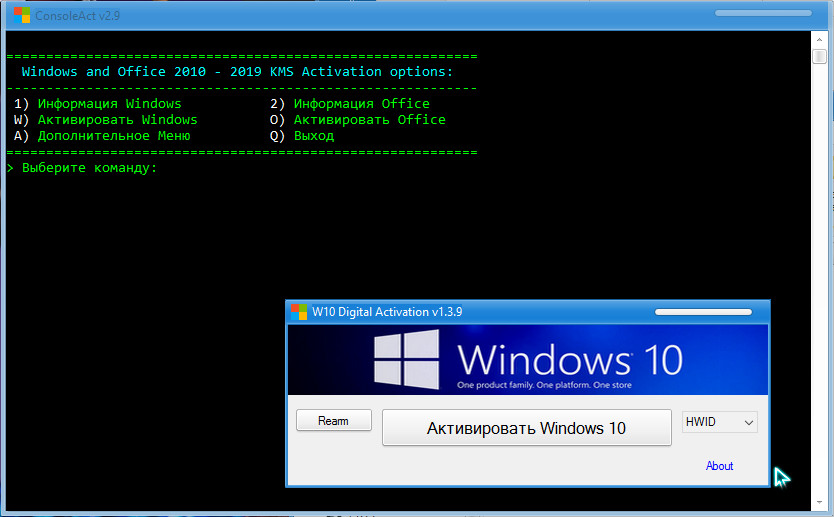This screenshot has height=517, width=834.
Task: Choose the 'Активировать Office' console option
Action: (x=369, y=119)
